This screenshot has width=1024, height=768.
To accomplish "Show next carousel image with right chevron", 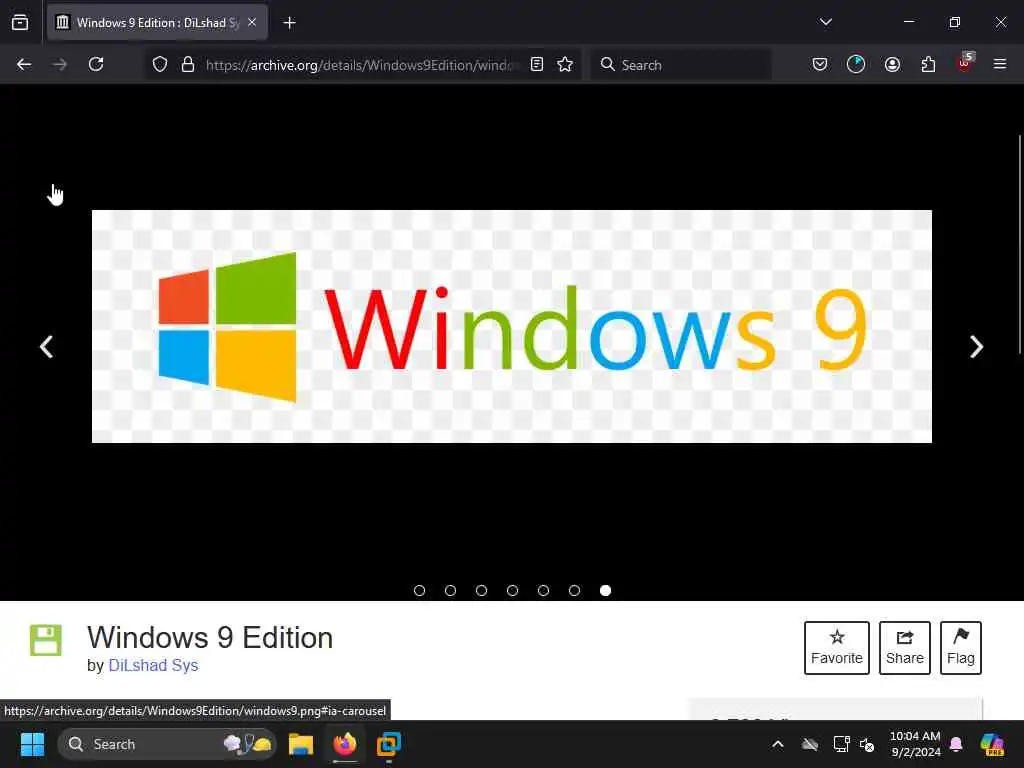I will click(976, 347).
